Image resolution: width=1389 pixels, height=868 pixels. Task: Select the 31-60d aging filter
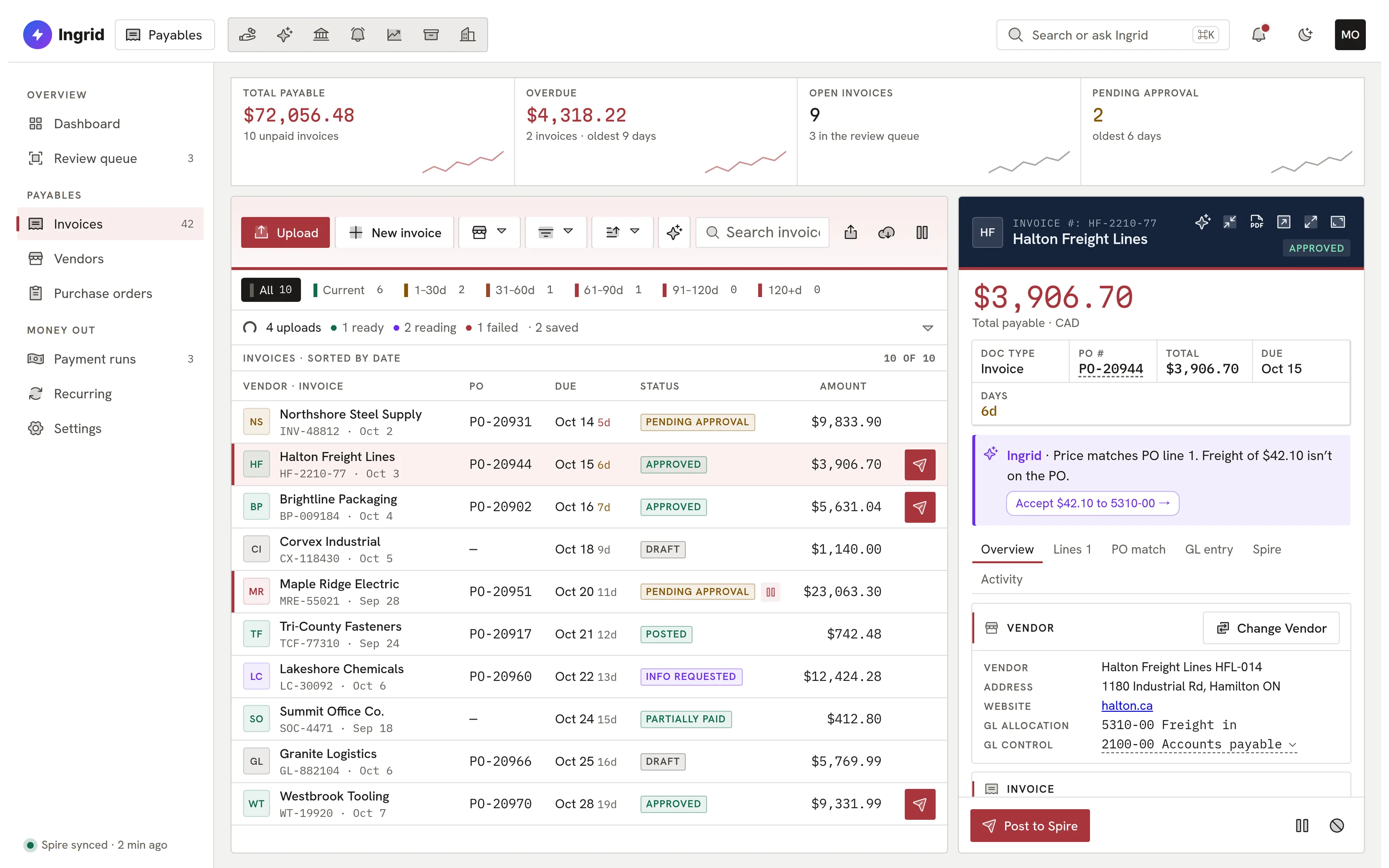(519, 290)
